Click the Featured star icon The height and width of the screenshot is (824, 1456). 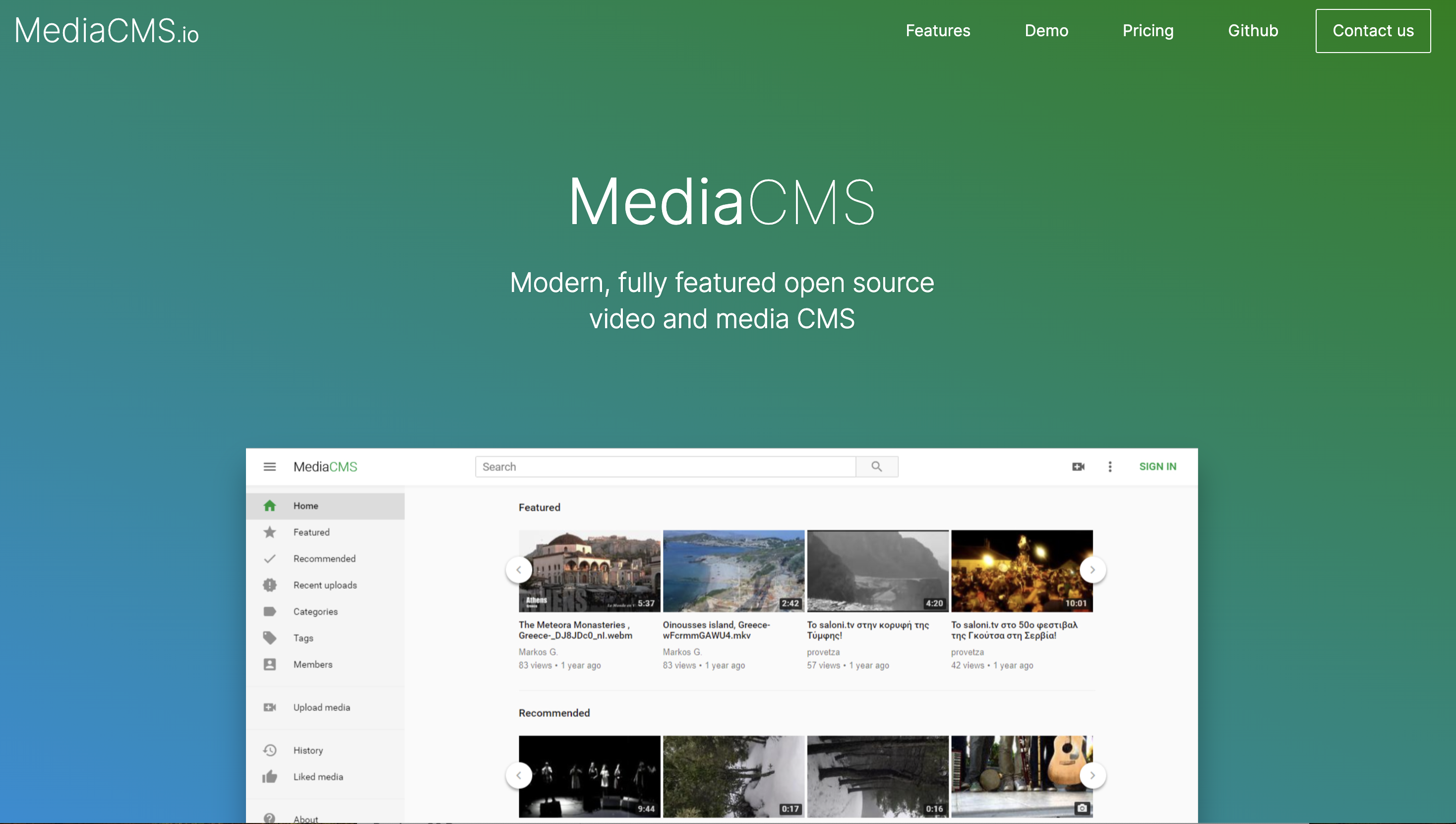click(270, 532)
